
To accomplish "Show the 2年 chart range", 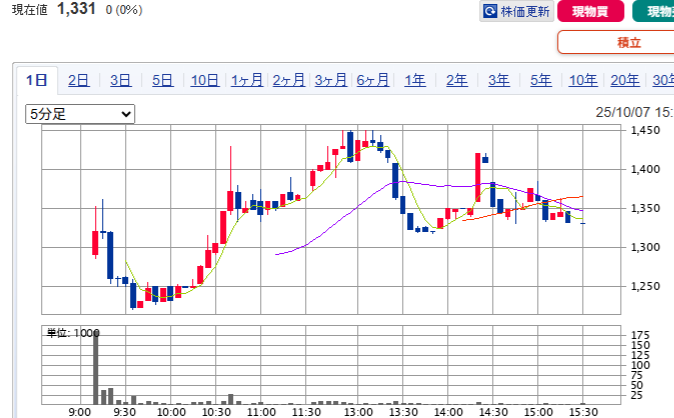I will click(x=456, y=81).
